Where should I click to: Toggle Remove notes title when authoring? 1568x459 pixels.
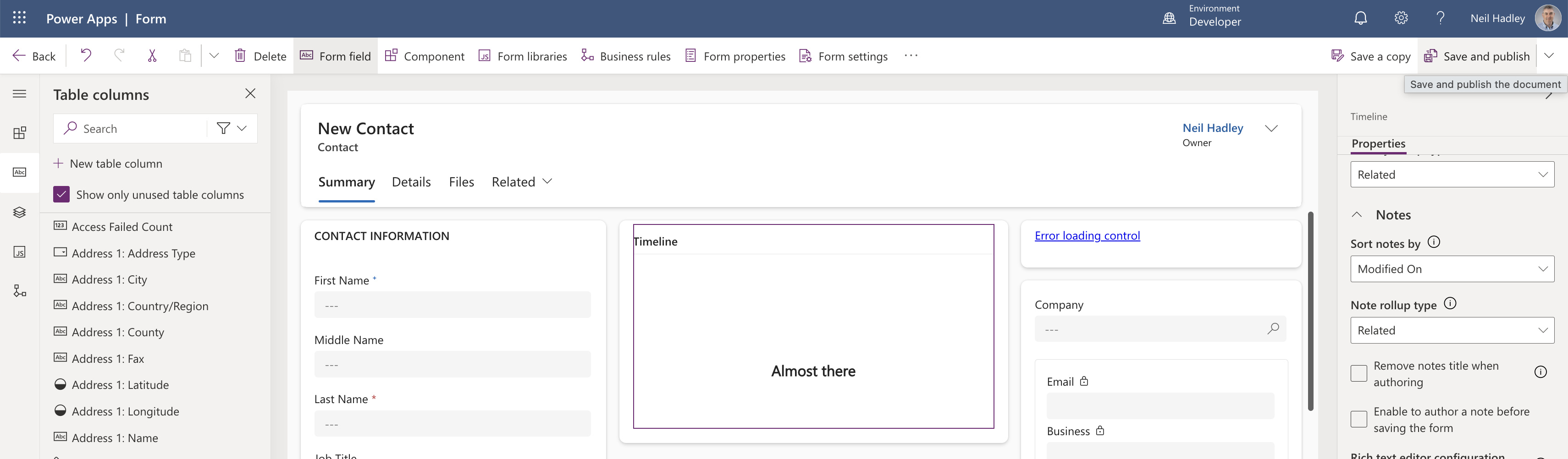(1358, 373)
